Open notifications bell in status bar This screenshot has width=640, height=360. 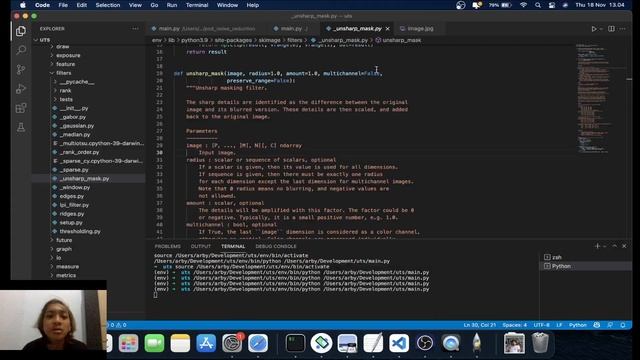[623, 325]
